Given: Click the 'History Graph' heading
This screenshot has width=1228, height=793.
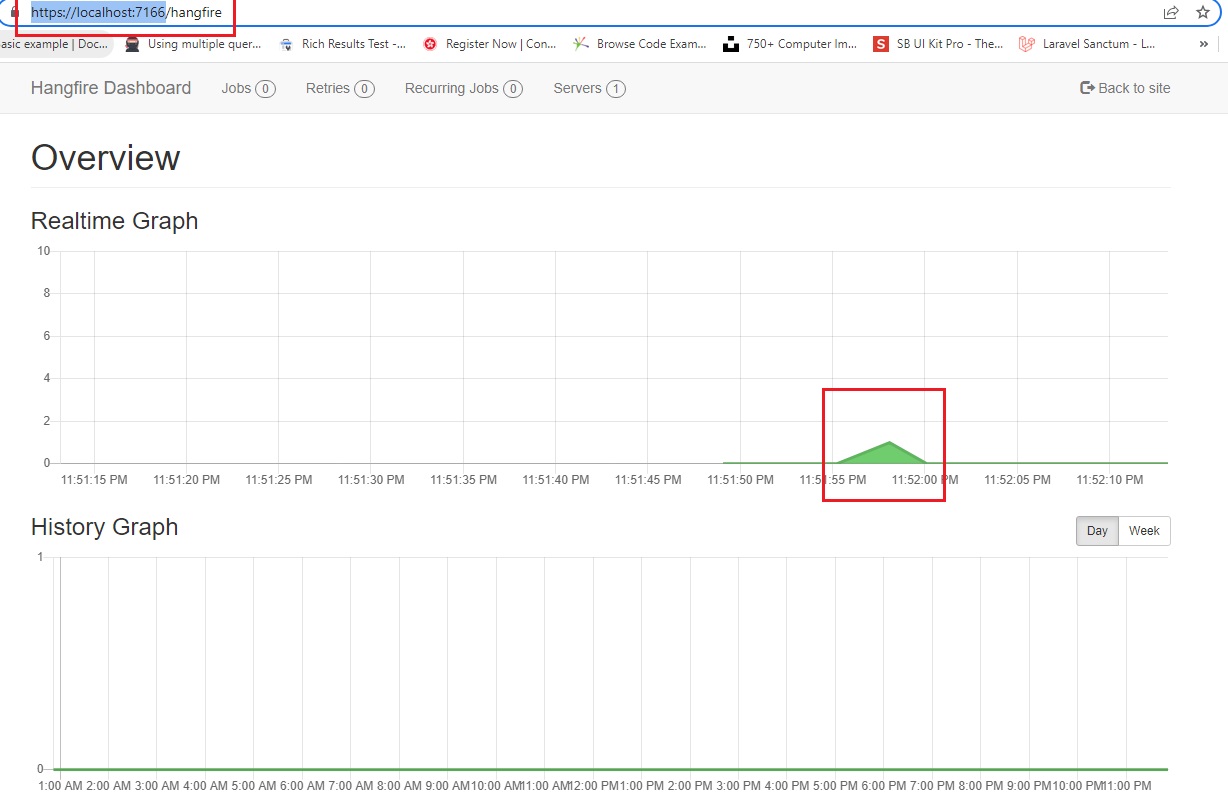Looking at the screenshot, I should pyautogui.click(x=104, y=527).
